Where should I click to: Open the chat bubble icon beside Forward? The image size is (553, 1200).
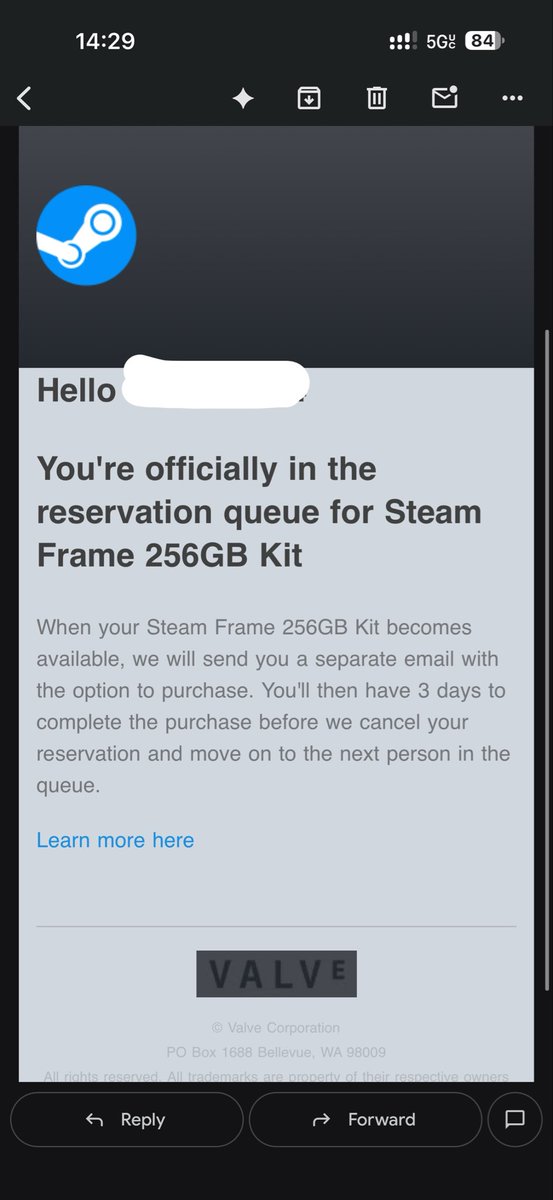click(515, 1120)
